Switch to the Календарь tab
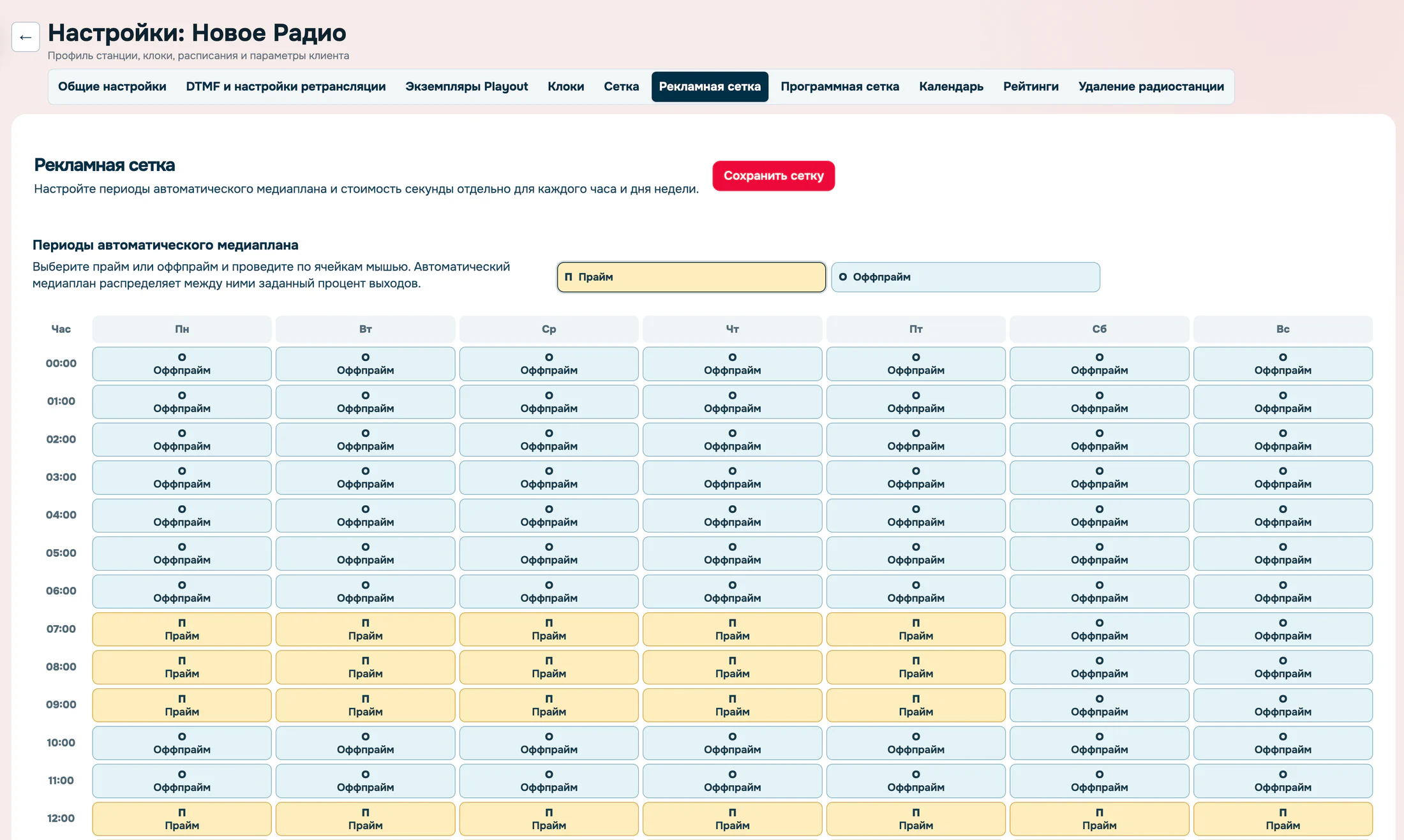 tap(951, 87)
